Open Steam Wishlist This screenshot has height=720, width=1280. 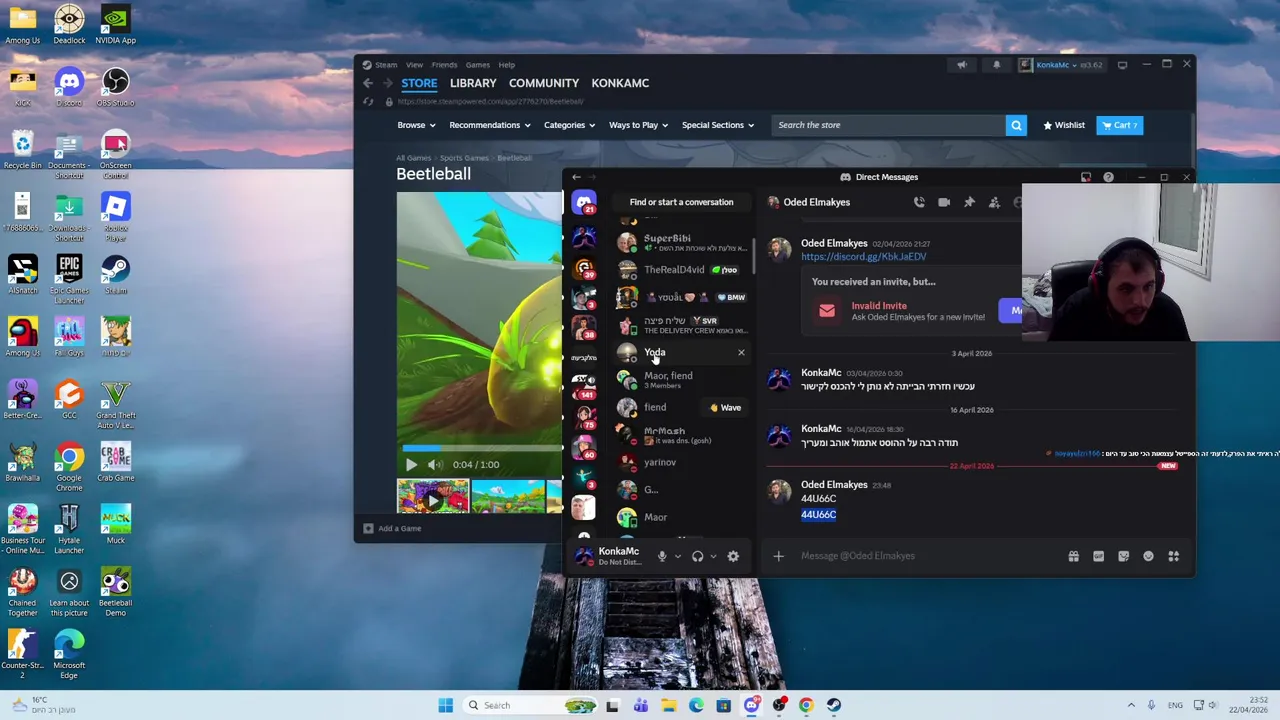pyautogui.click(x=1064, y=125)
